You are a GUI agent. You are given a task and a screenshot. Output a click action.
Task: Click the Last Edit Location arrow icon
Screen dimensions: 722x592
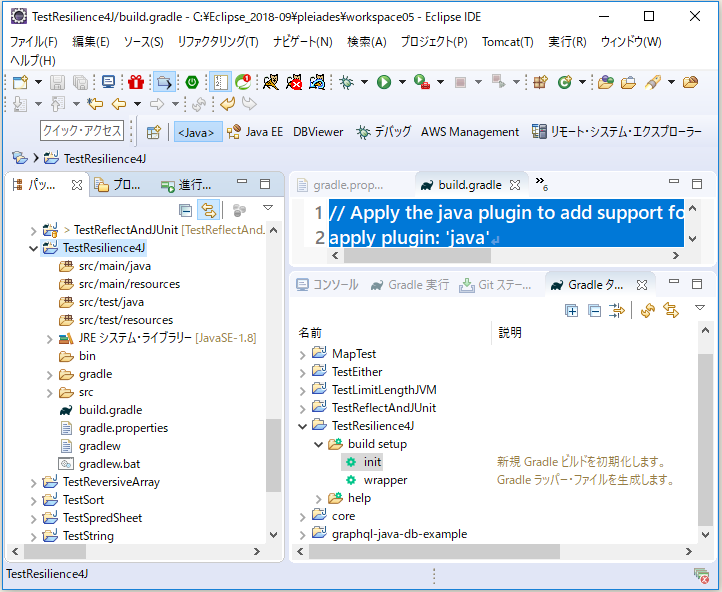tap(95, 104)
